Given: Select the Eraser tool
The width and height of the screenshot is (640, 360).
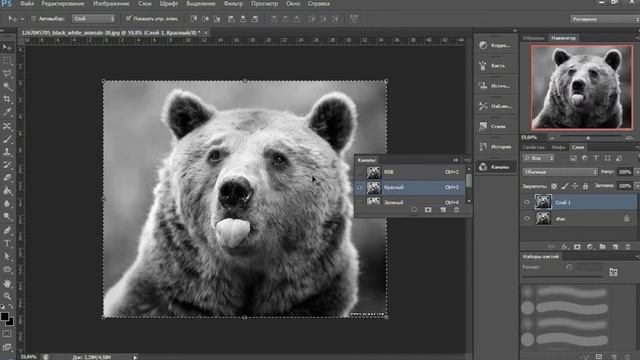Looking at the screenshot, I should [7, 178].
